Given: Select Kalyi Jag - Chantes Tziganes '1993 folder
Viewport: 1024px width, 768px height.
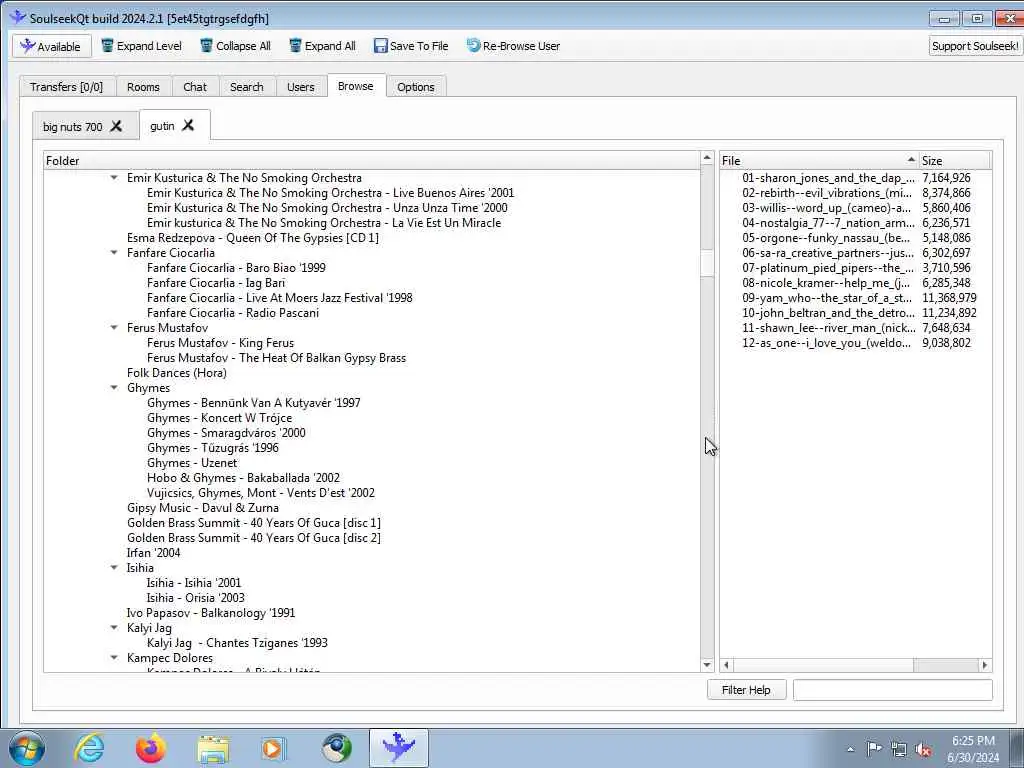Looking at the screenshot, I should pos(238,643).
